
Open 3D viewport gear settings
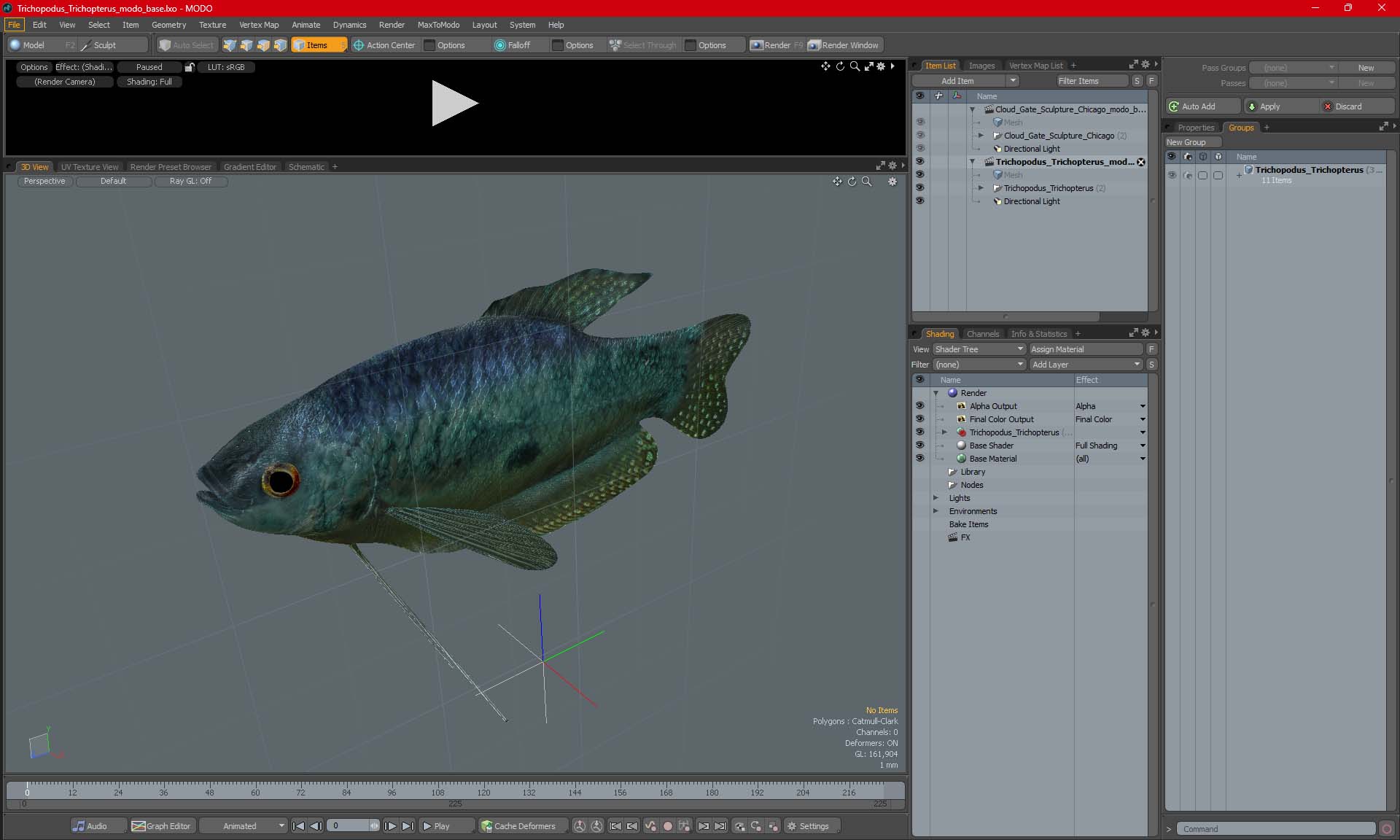[x=892, y=182]
